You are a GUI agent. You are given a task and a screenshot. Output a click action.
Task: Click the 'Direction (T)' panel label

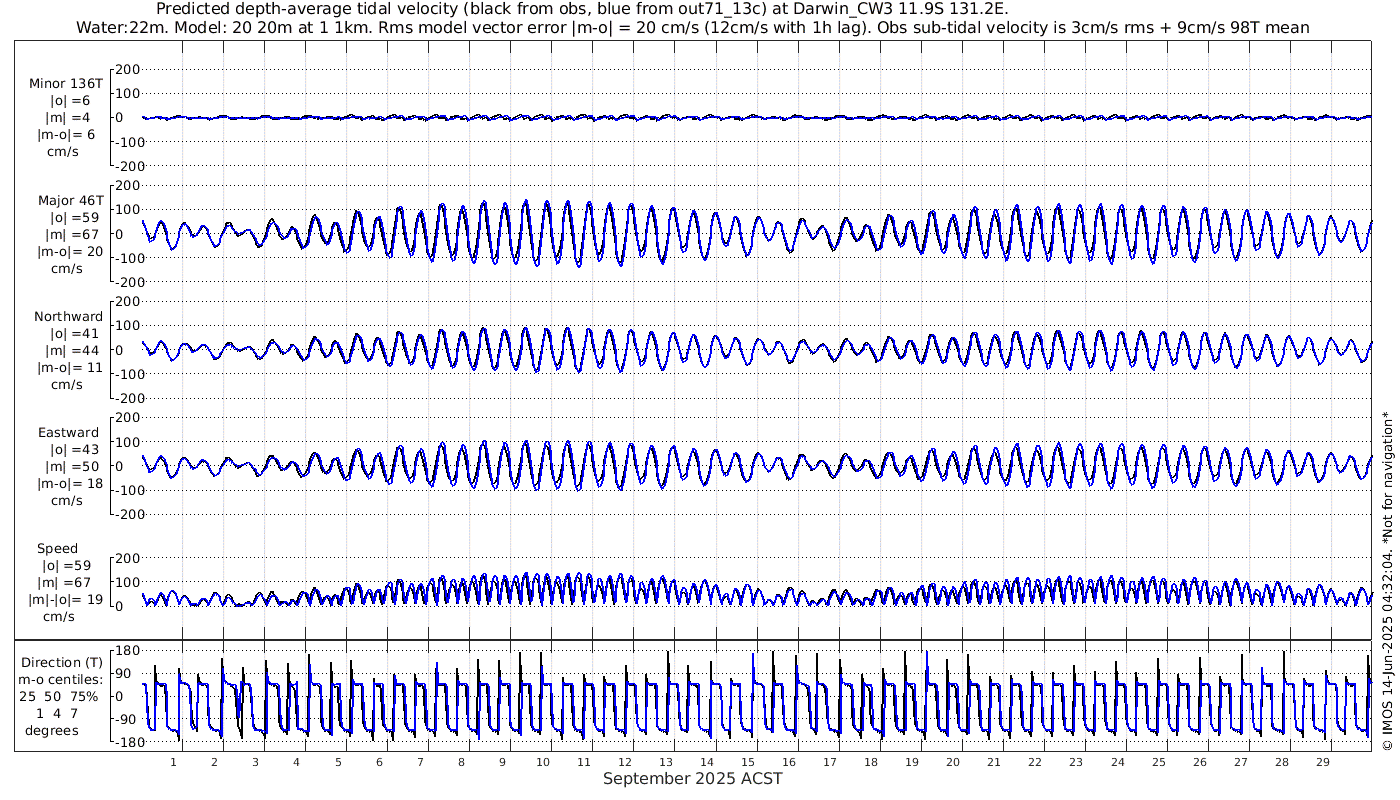tap(62, 662)
